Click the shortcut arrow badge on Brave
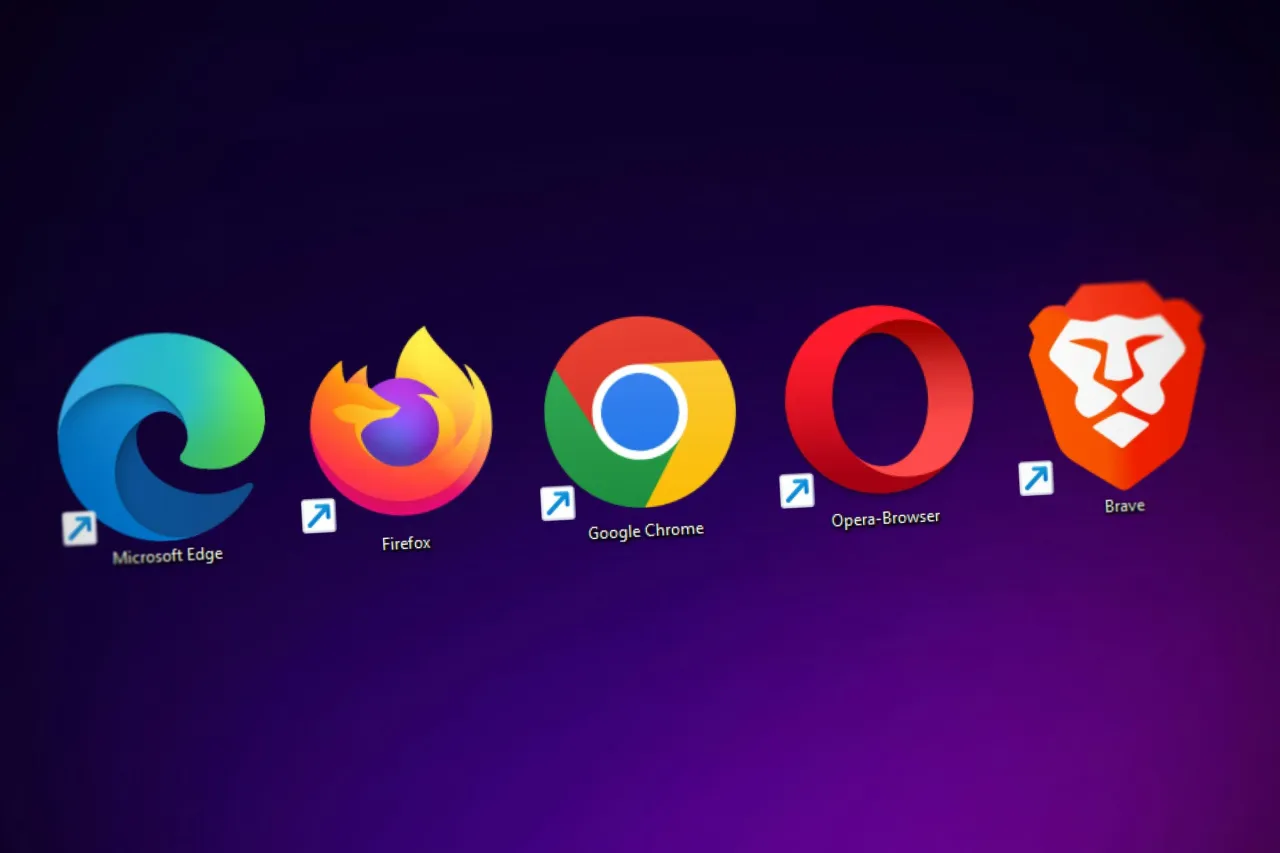Image resolution: width=1280 pixels, height=853 pixels. coord(1035,479)
